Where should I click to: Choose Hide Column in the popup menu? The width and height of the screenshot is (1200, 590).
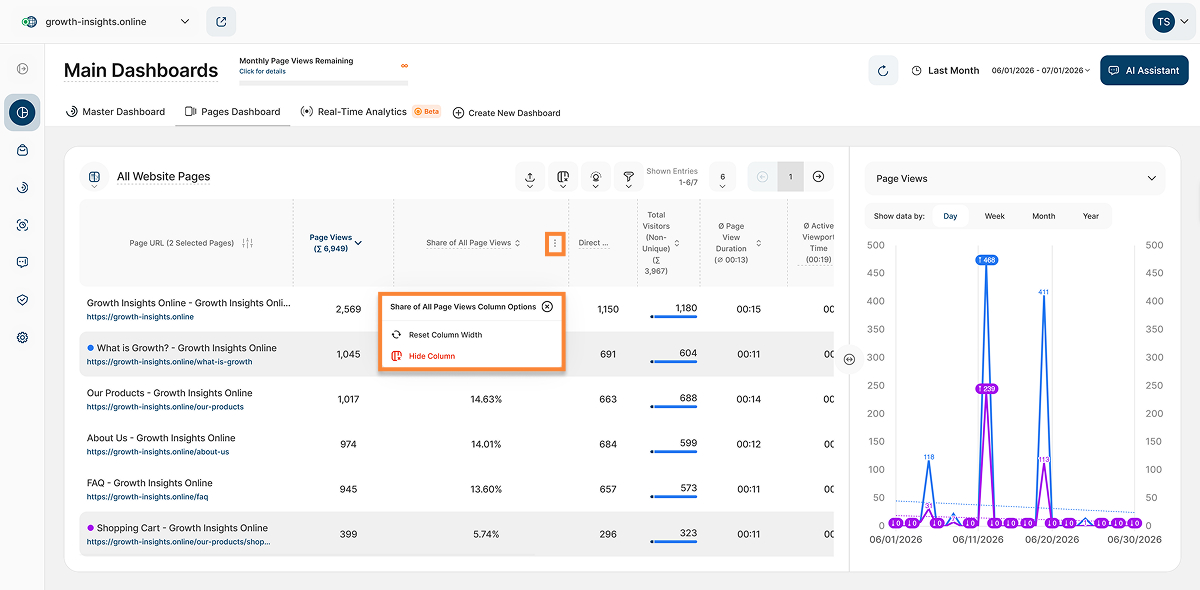point(432,356)
